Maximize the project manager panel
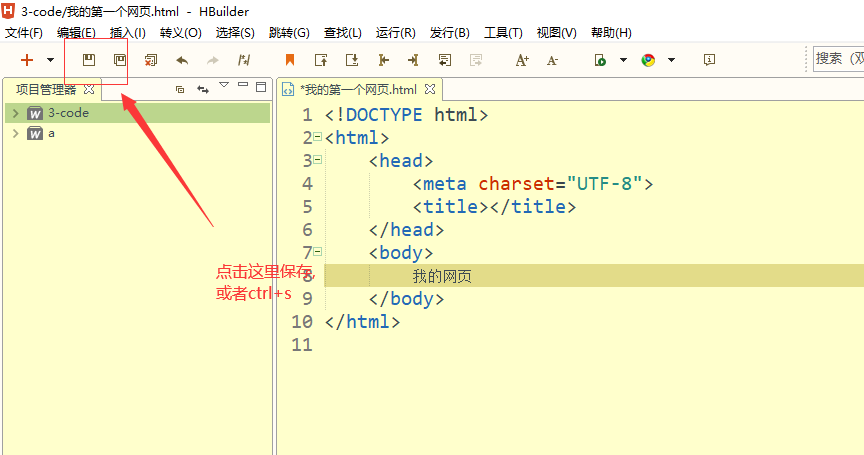This screenshot has width=864, height=455. tap(261, 87)
